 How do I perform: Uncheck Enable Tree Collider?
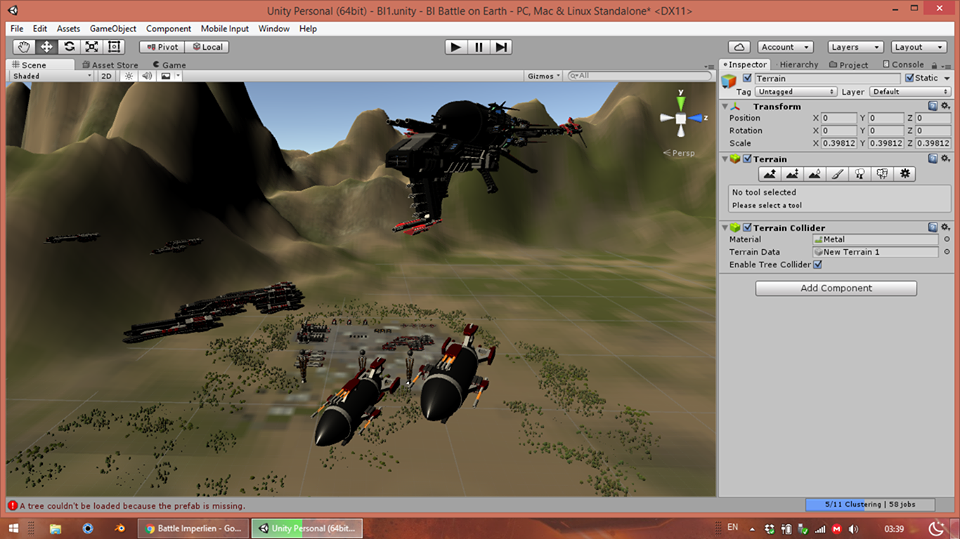(817, 265)
